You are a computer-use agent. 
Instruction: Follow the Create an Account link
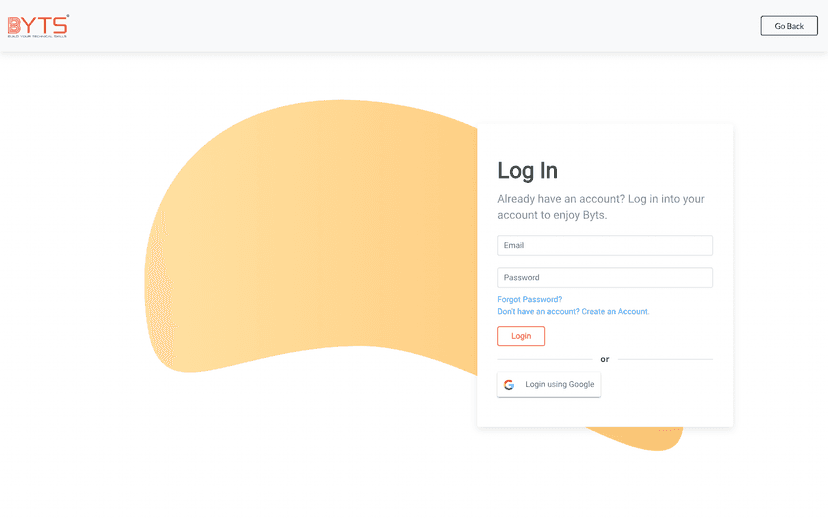(x=615, y=312)
